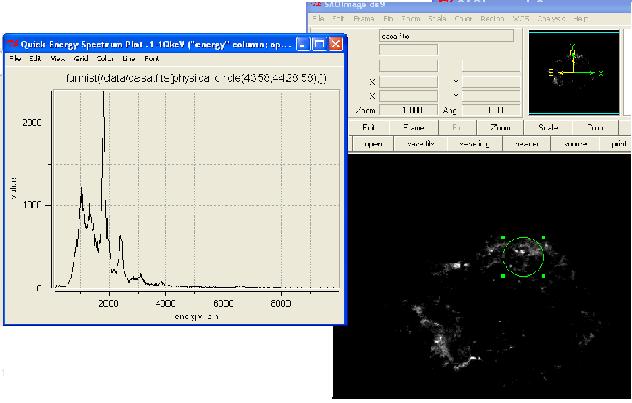Click the save mpeg button in DS9

(x=474, y=144)
